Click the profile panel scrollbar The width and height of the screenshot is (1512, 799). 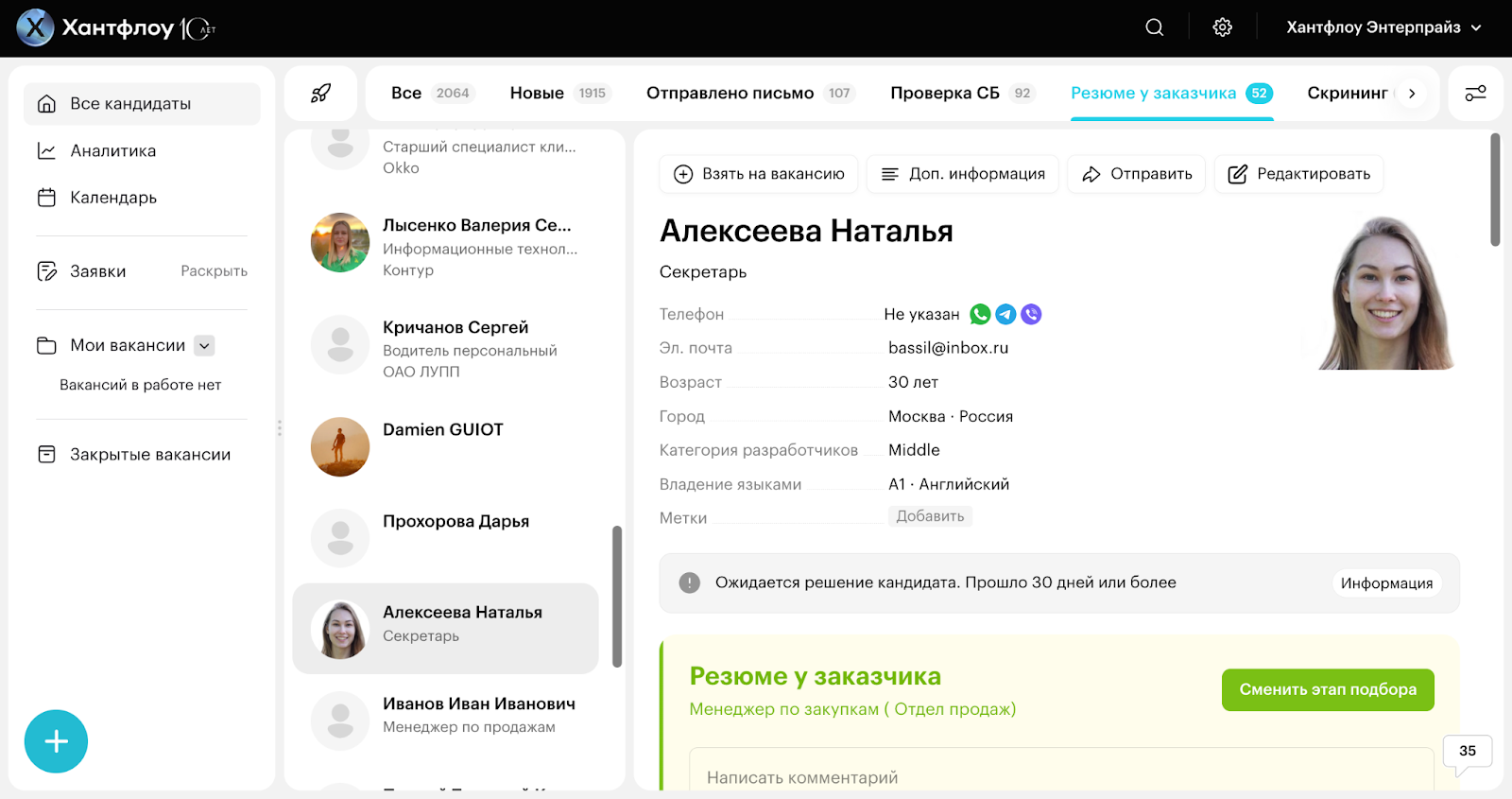1495,189
